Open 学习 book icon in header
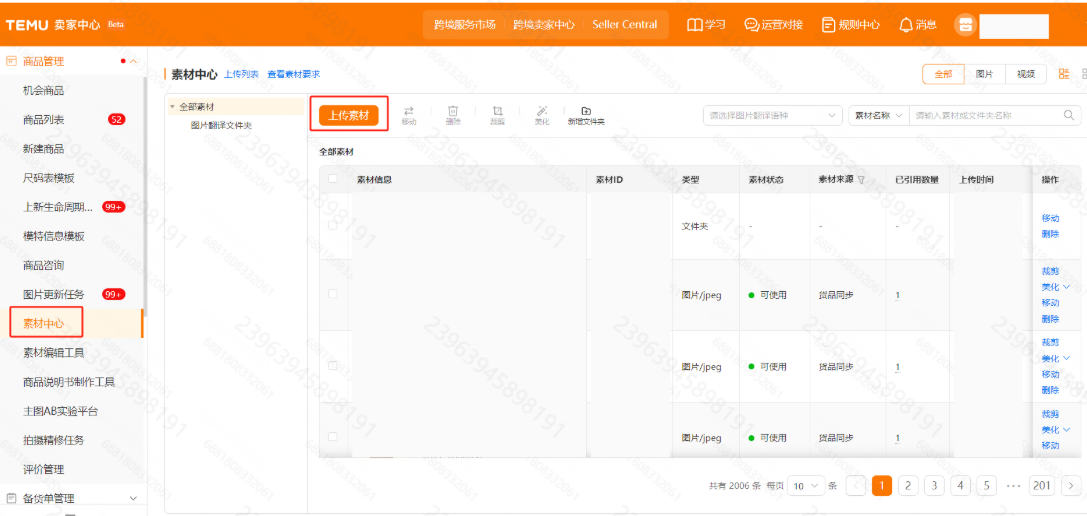The image size is (1087, 516). 694,24
